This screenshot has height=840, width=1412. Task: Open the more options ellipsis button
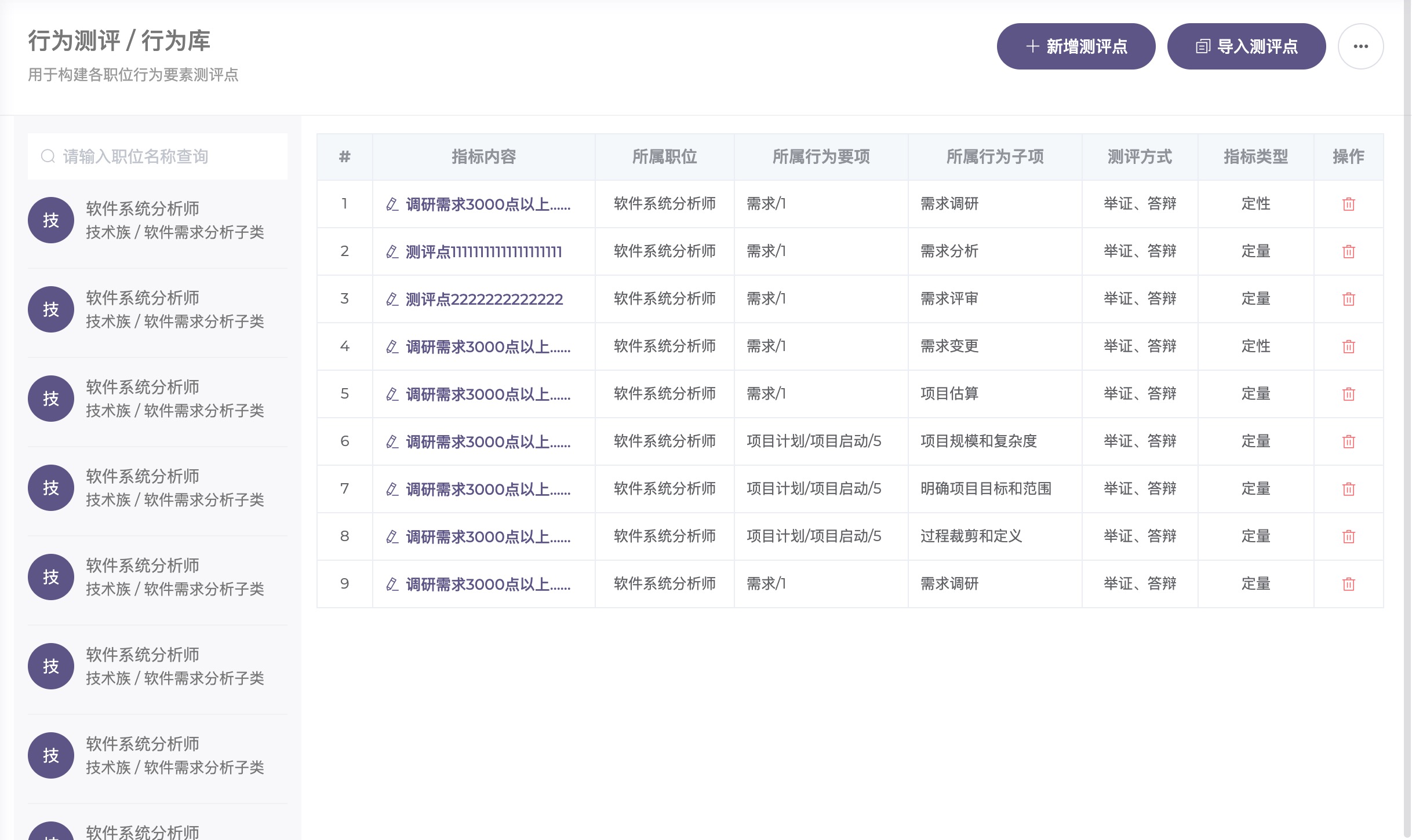[x=1360, y=46]
